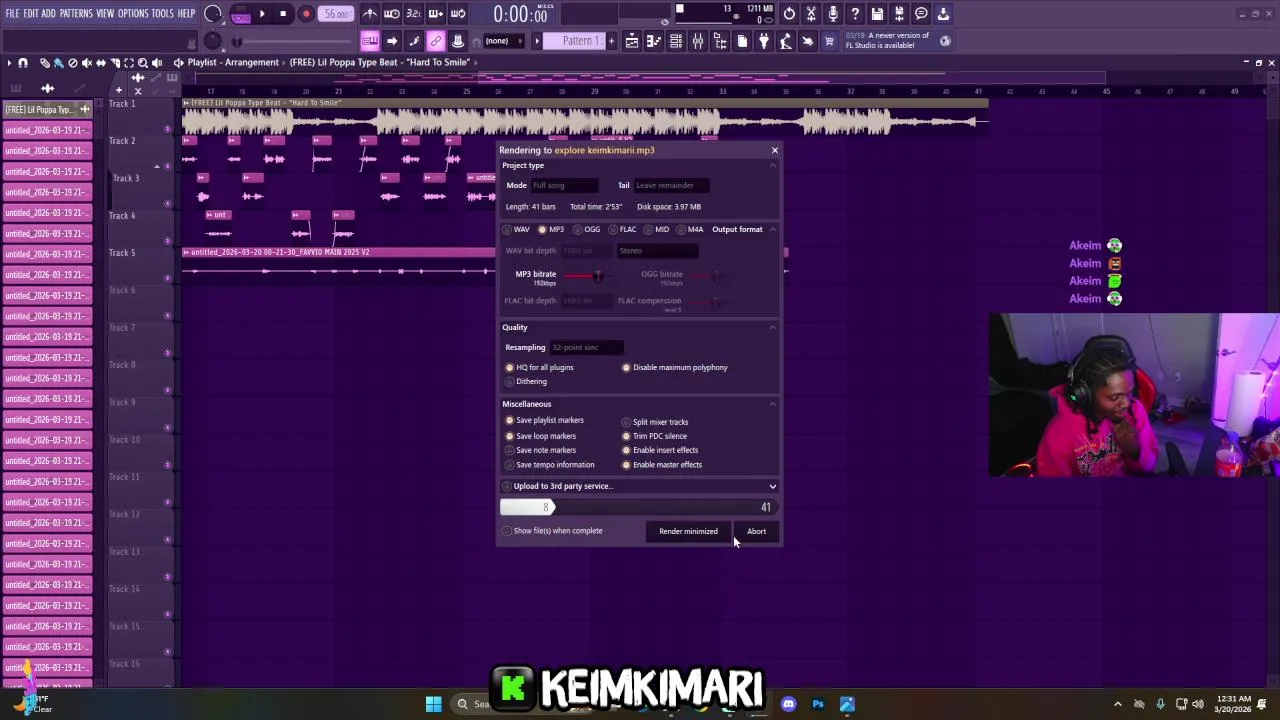Image resolution: width=1280 pixels, height=720 pixels.
Task: Click Render minimized button
Action: 688,532
